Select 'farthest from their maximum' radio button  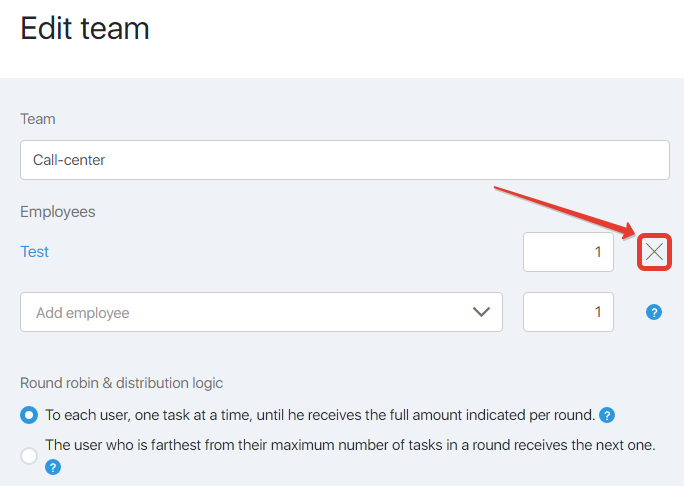(29, 456)
